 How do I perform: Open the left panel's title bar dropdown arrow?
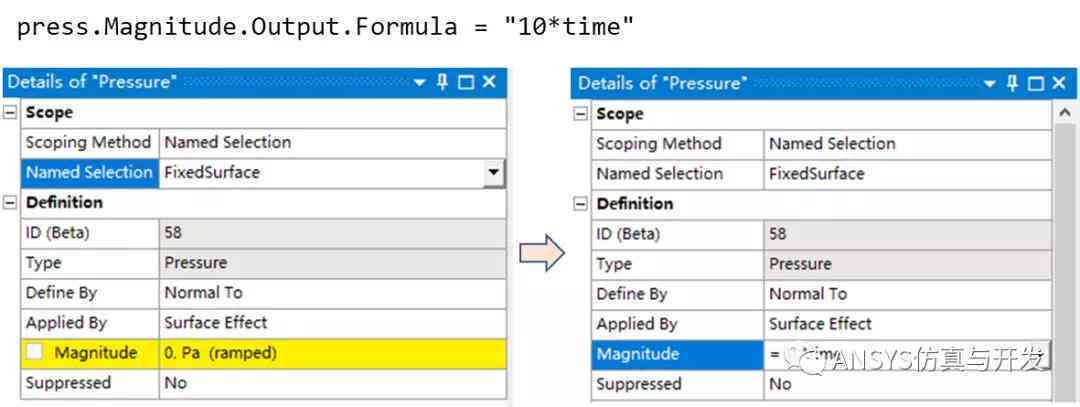click(420, 83)
